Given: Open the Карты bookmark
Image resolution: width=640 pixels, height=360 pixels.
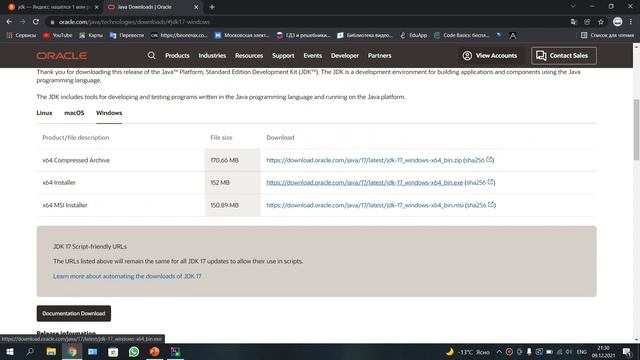Looking at the screenshot, I should tap(91, 36).
